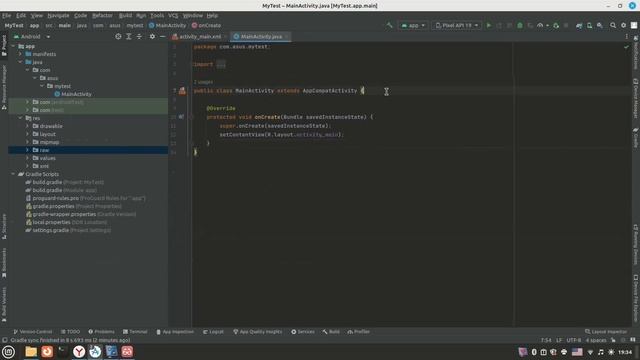Click override gutter icon beside onCreate
Image resolution: width=640 pixels, height=360 pixels.
[x=181, y=117]
